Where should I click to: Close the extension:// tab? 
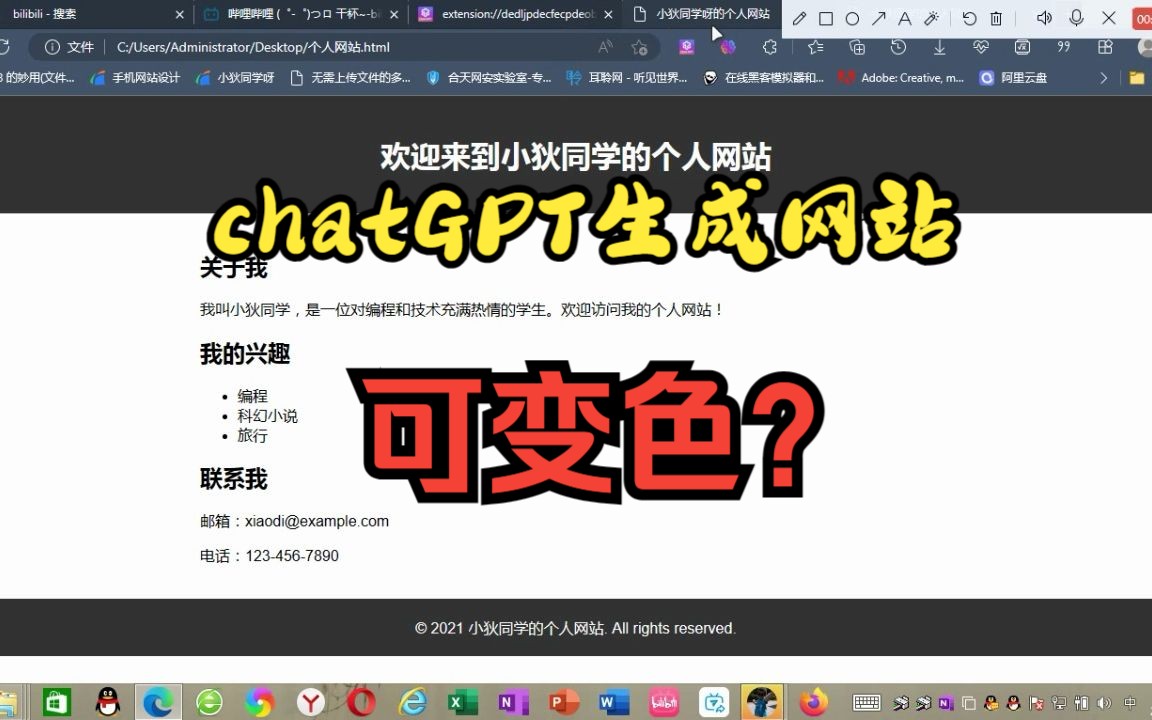click(608, 14)
